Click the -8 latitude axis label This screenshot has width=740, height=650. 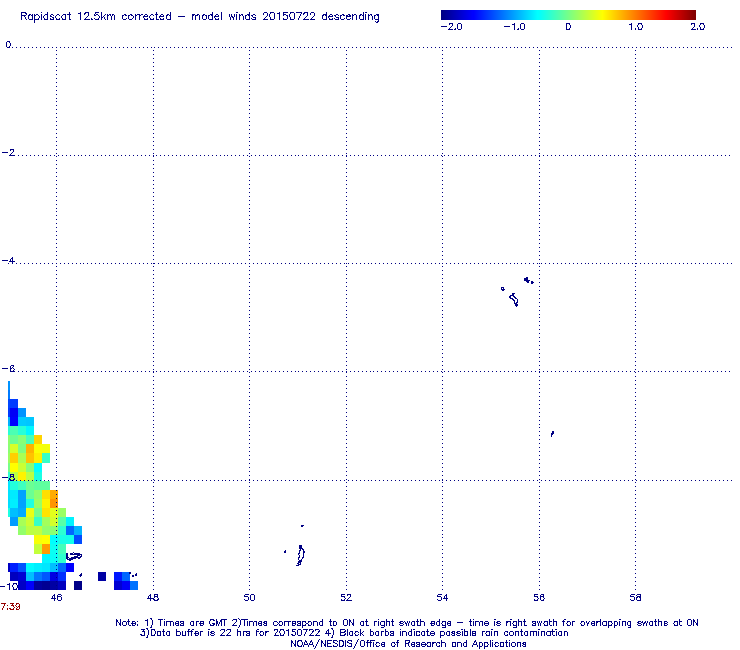[x=8, y=477]
